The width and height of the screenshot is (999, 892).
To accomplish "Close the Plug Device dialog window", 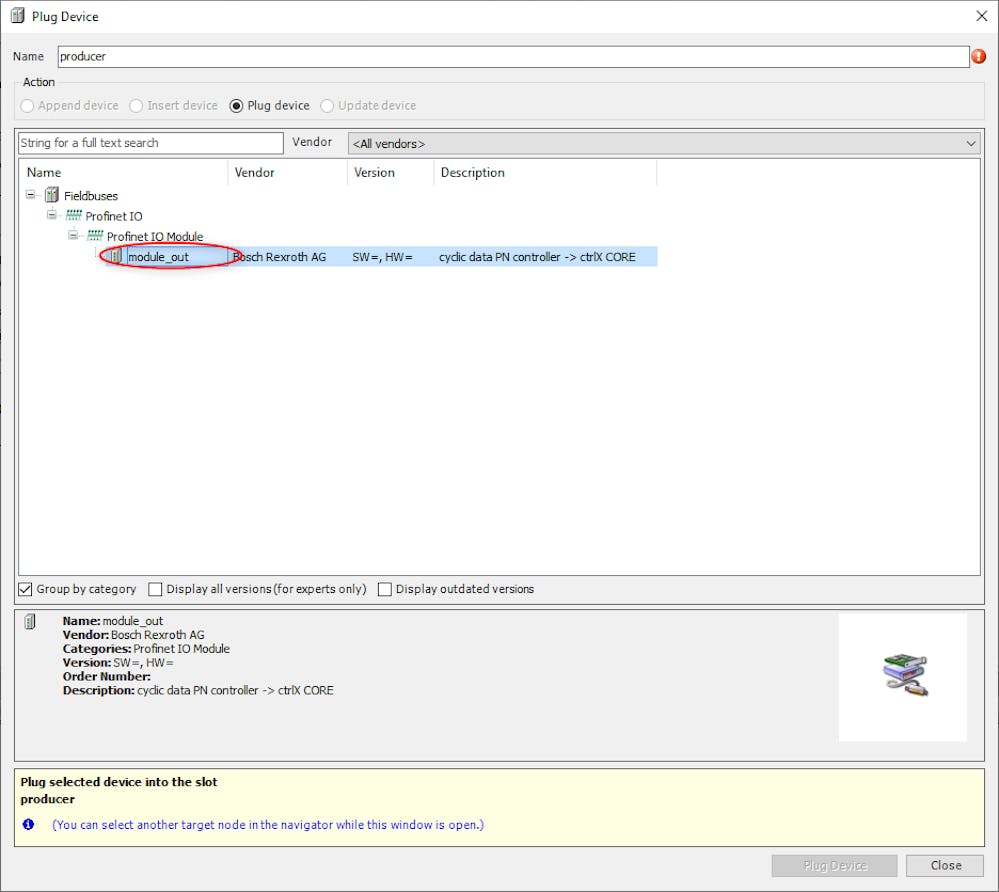I will click(981, 16).
